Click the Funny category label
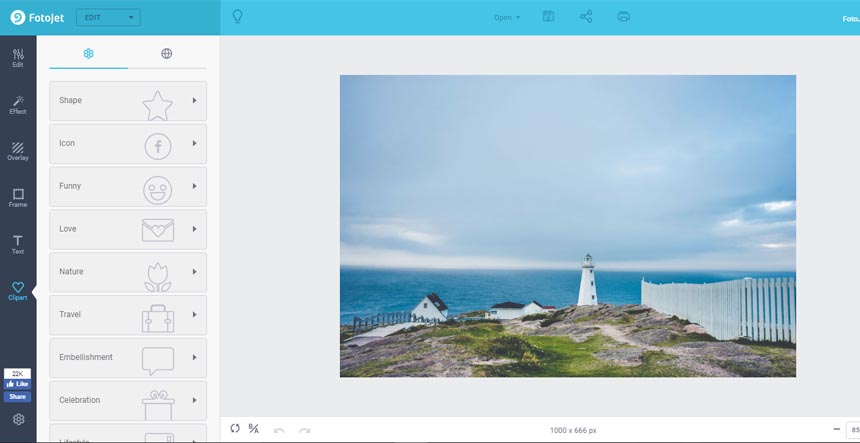Screen dimensions: 860x443 pyautogui.click(x=70, y=186)
